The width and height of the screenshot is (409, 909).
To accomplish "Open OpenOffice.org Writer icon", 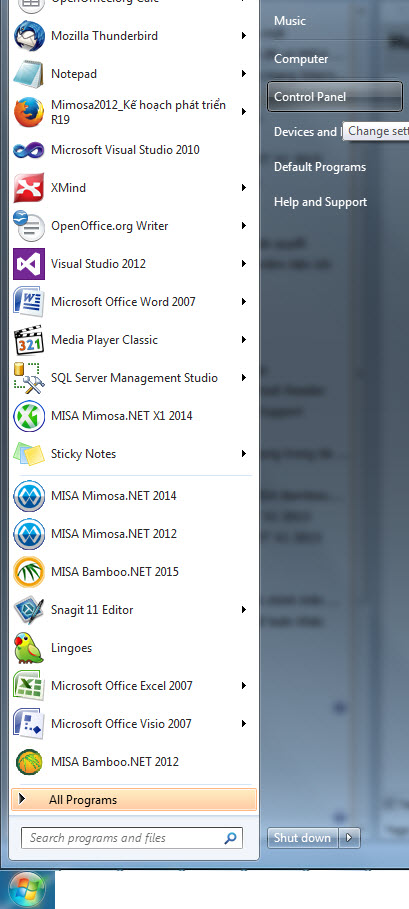I will [28, 226].
